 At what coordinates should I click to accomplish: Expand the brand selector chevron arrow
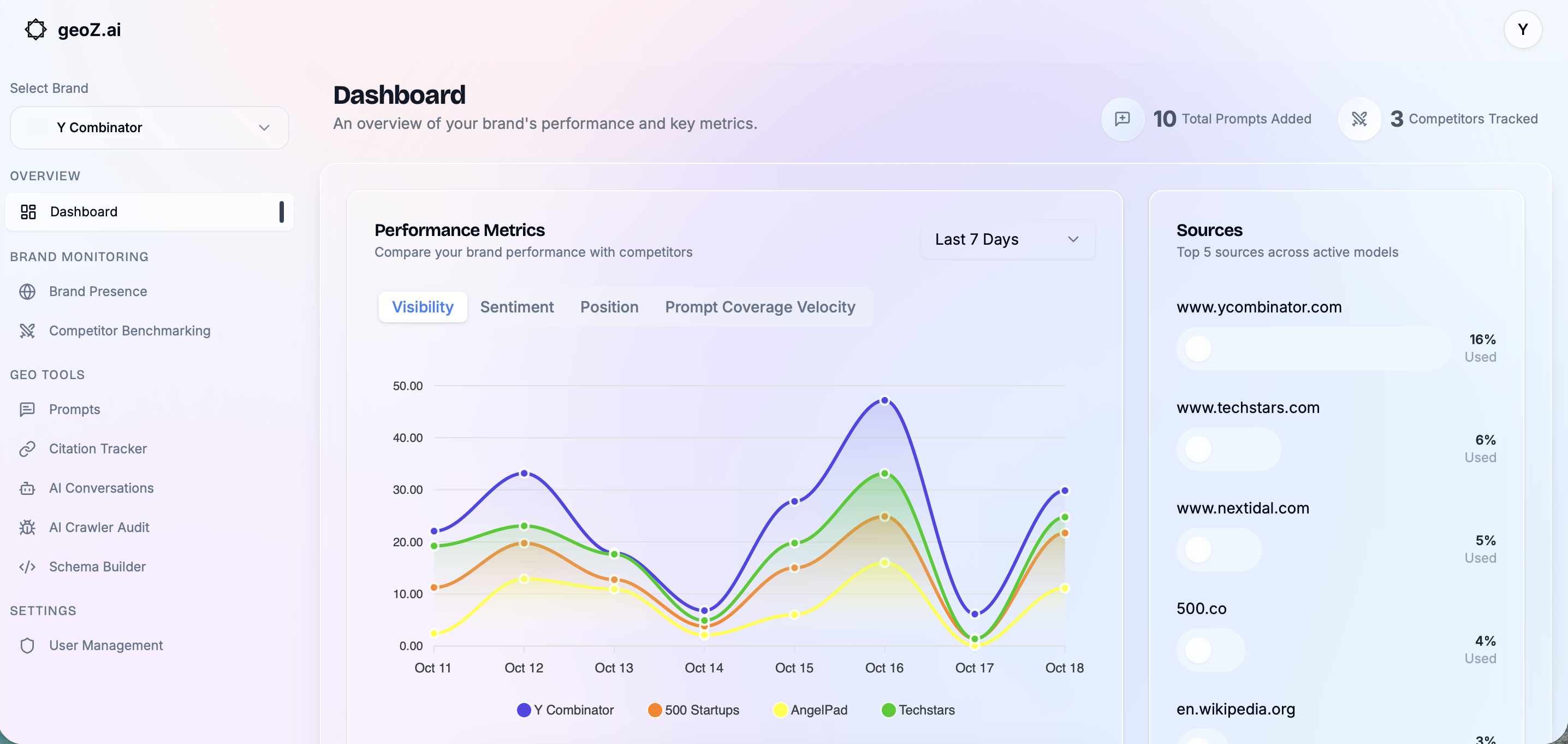(x=264, y=128)
